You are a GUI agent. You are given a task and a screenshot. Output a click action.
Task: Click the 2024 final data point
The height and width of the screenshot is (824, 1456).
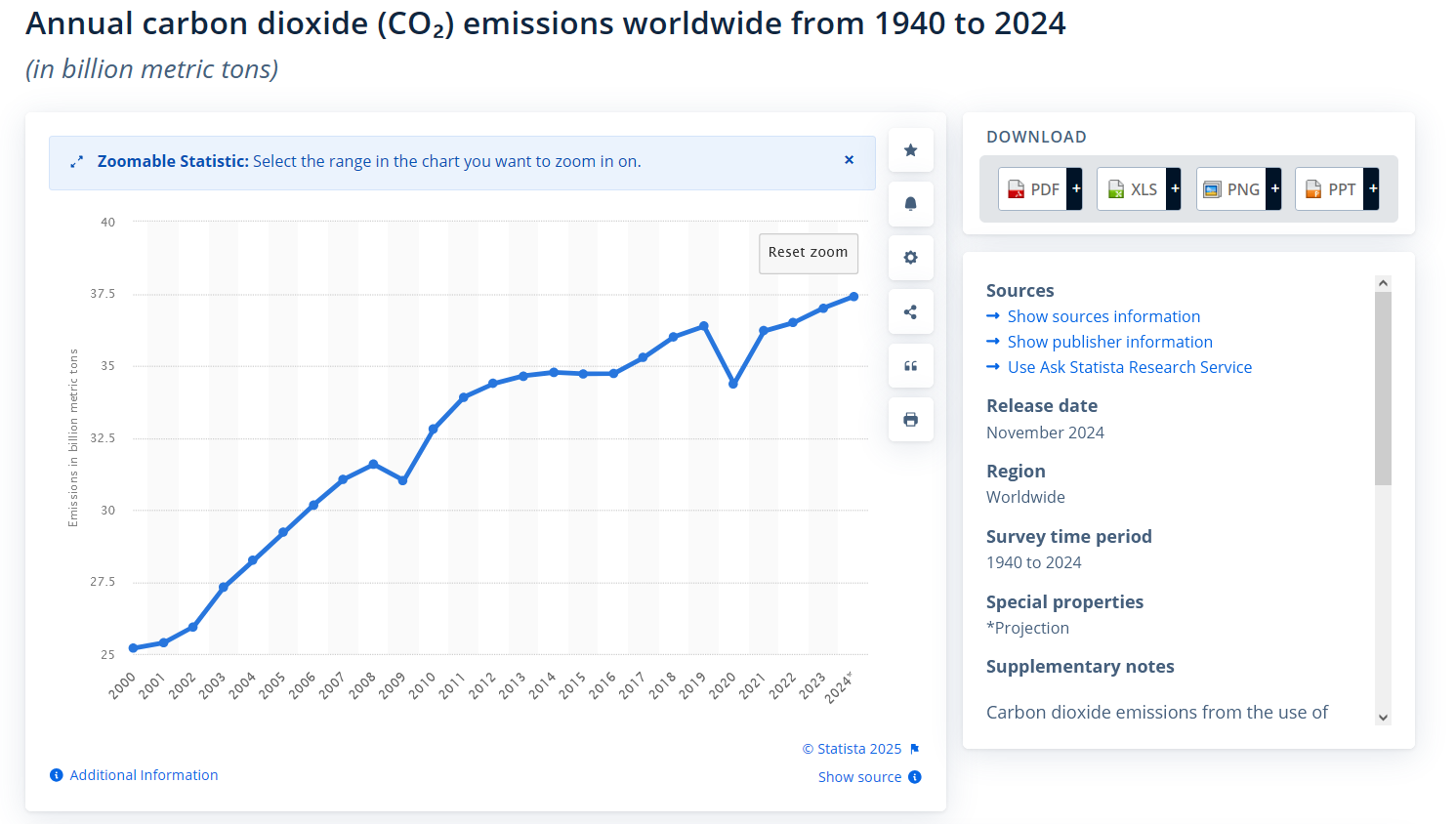click(853, 297)
